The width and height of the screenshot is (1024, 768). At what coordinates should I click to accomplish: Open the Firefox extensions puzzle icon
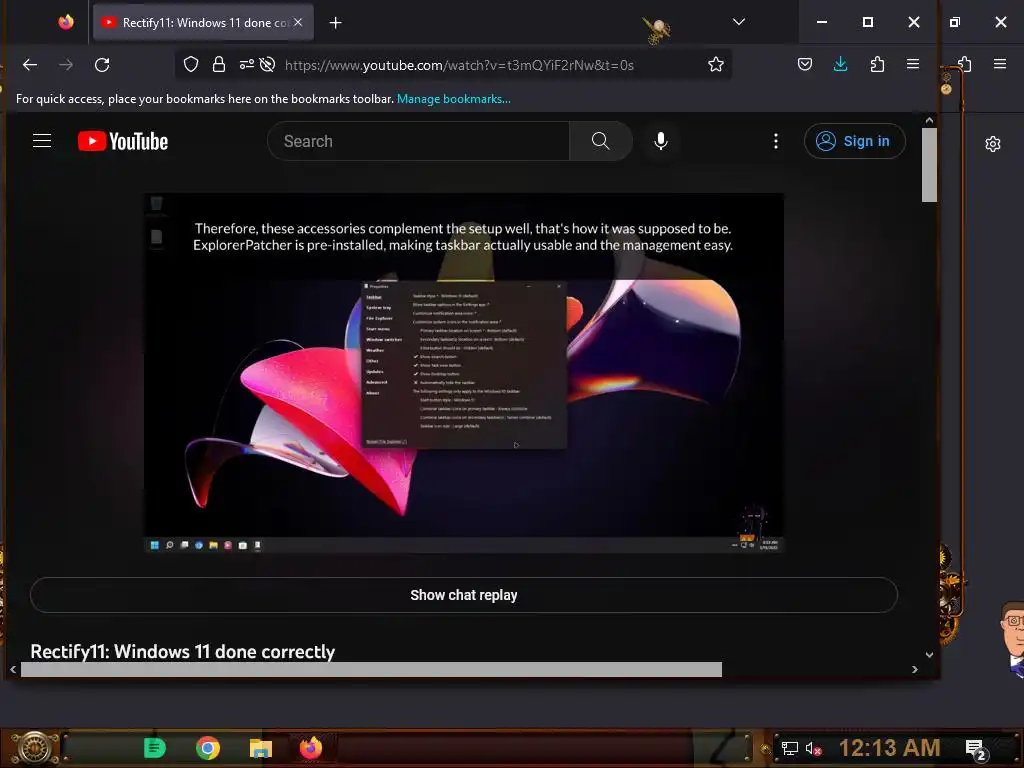point(877,64)
